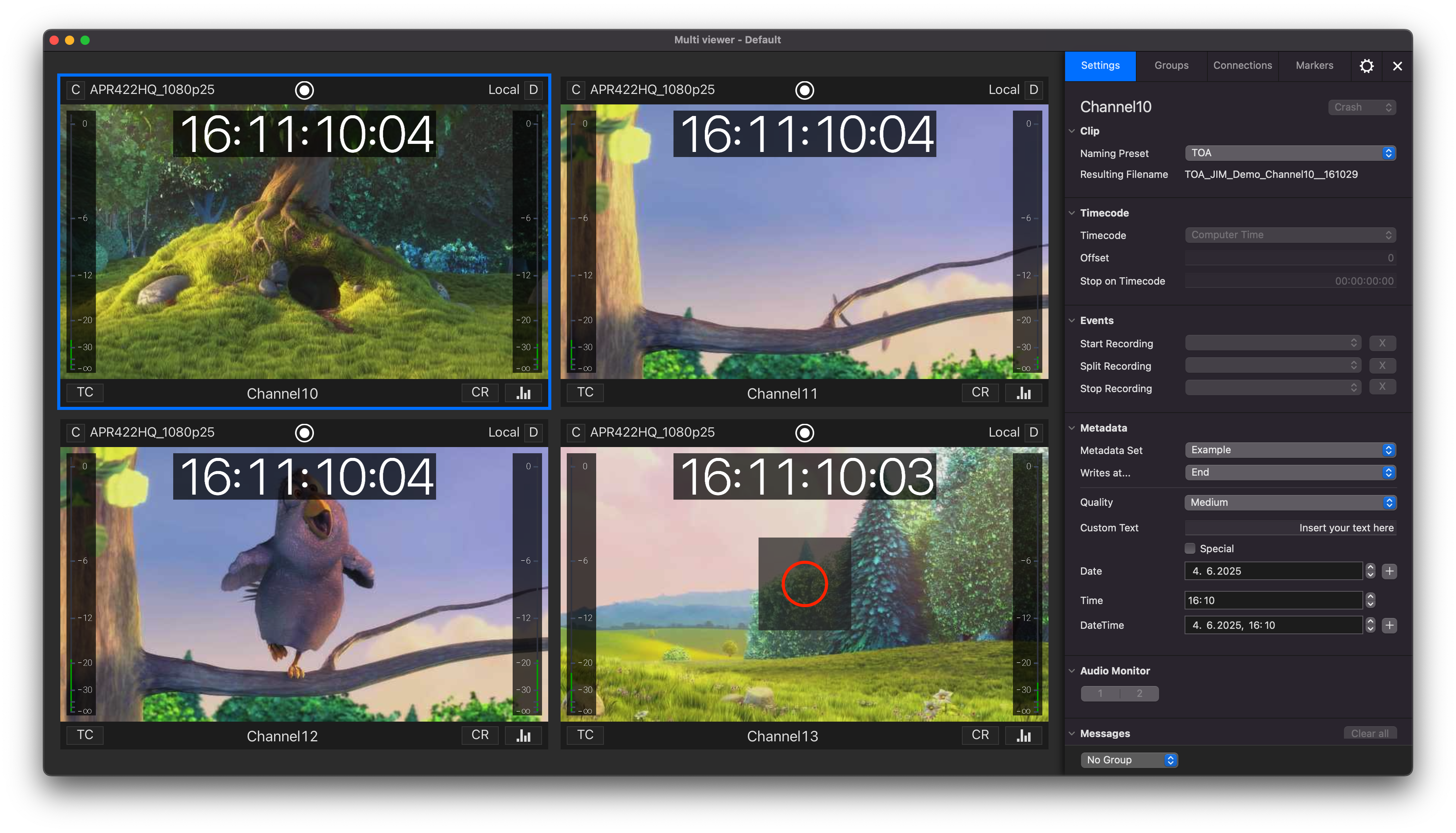Click the record indicator icon on Channel11
1456x833 pixels.
pos(805,90)
